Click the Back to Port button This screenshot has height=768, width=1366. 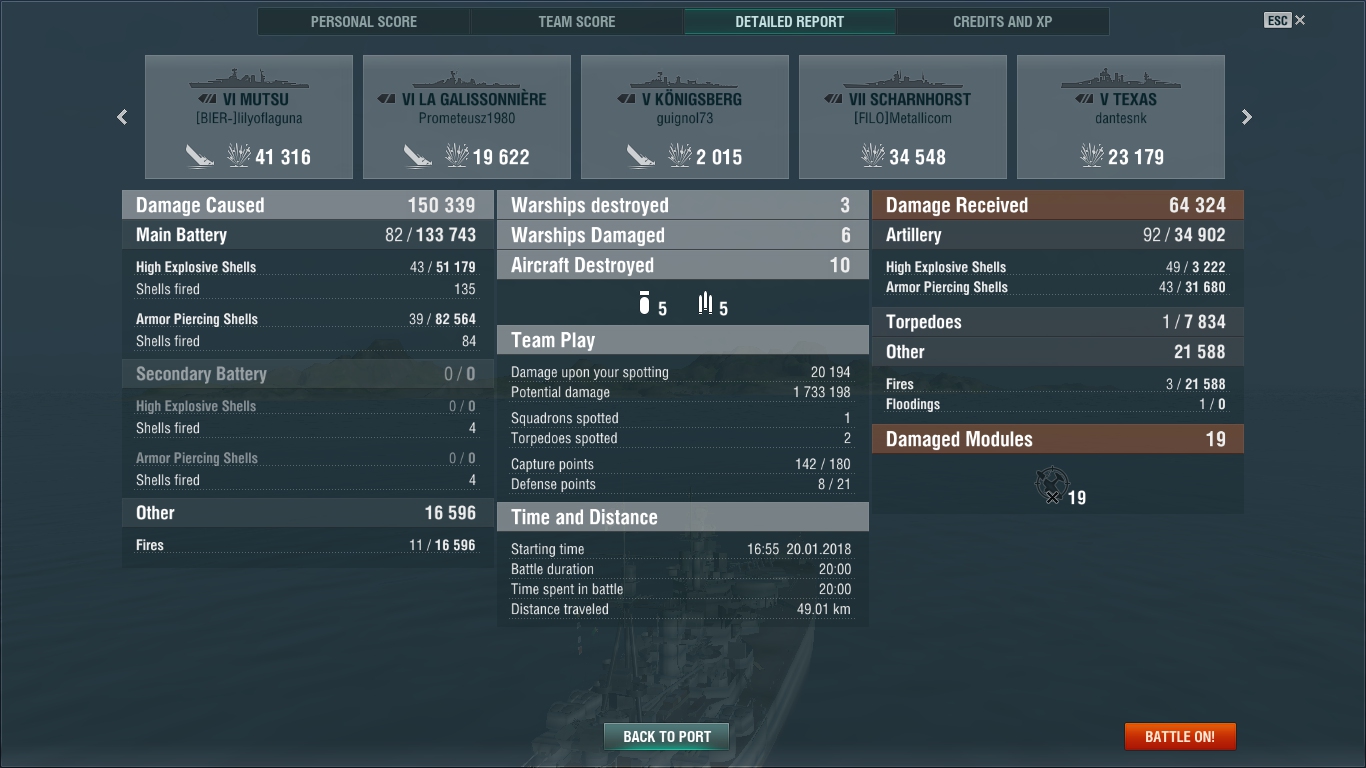click(667, 737)
